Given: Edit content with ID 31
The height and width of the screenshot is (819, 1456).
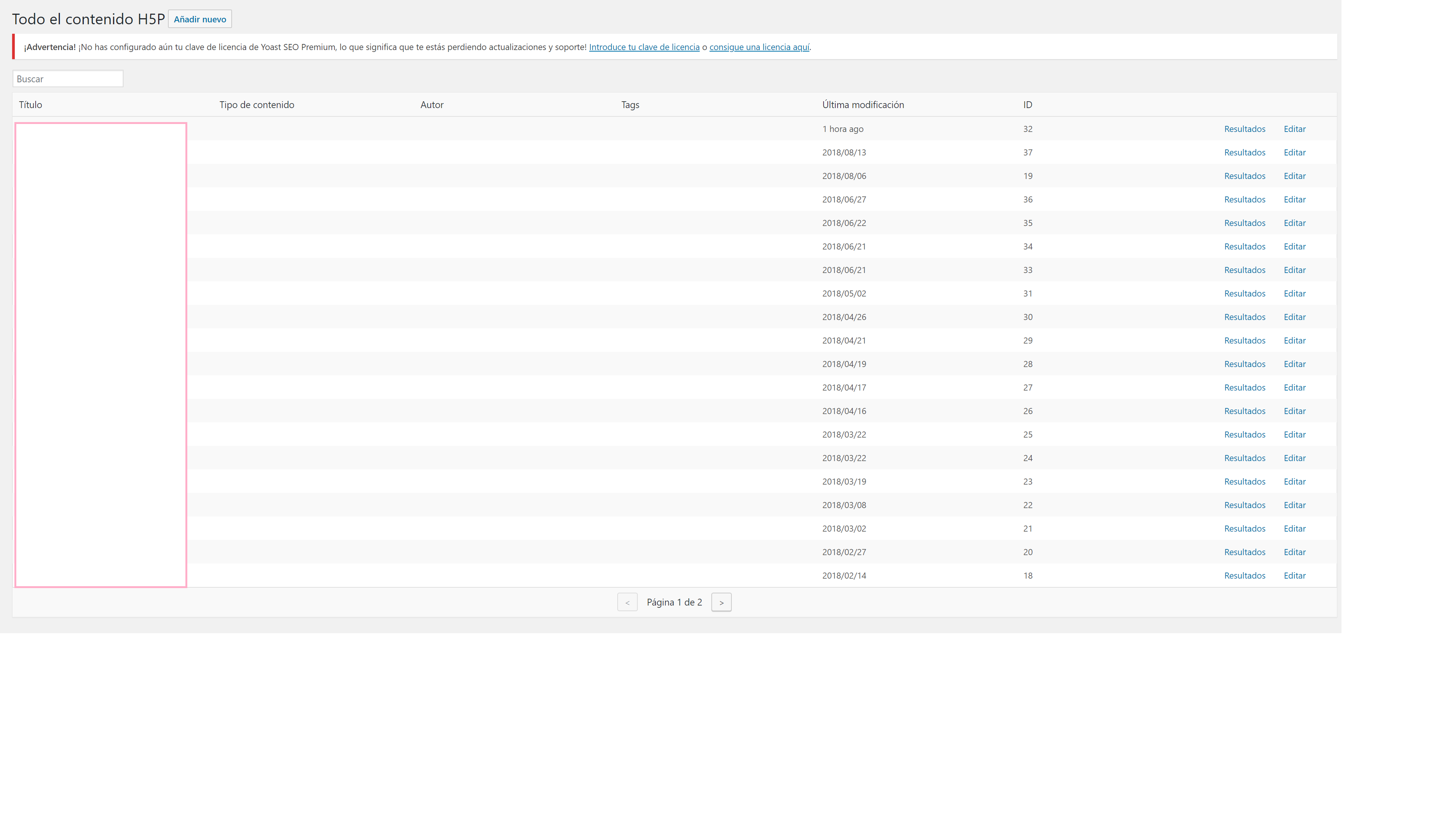Looking at the screenshot, I should [x=1294, y=293].
